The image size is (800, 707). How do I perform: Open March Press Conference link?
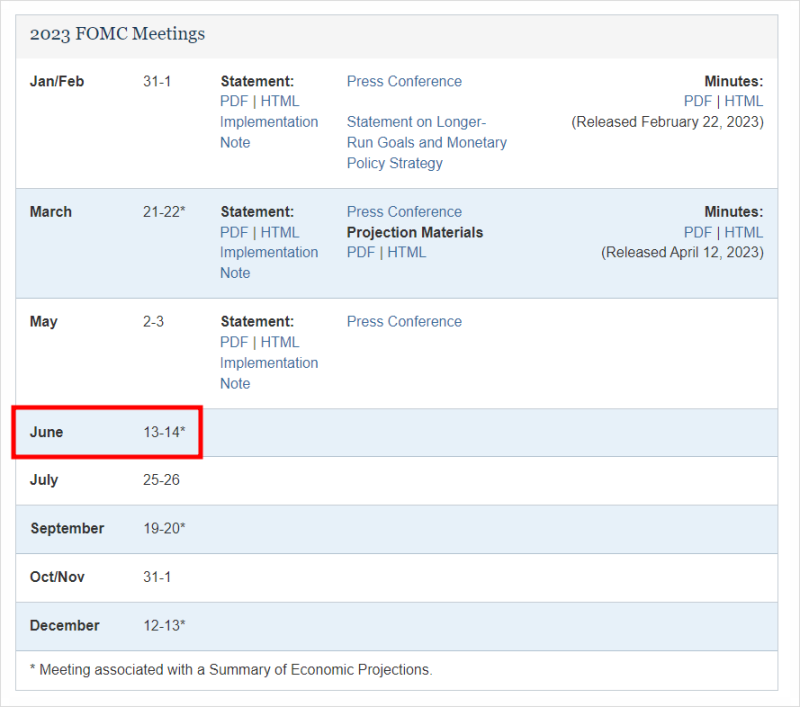[404, 212]
